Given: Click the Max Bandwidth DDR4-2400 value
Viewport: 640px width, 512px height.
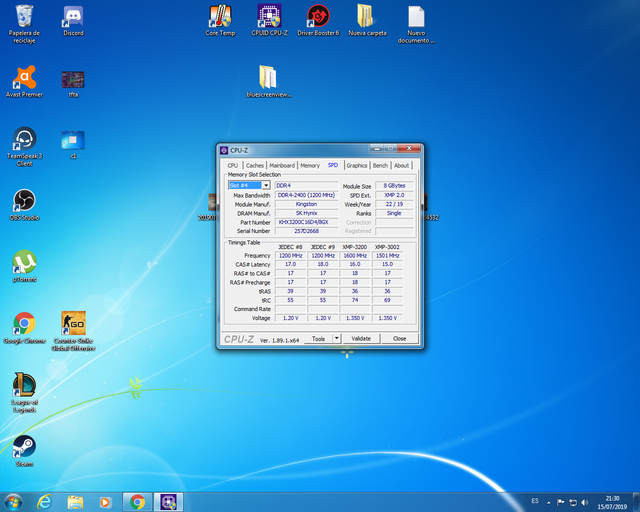Looking at the screenshot, I should [x=307, y=195].
